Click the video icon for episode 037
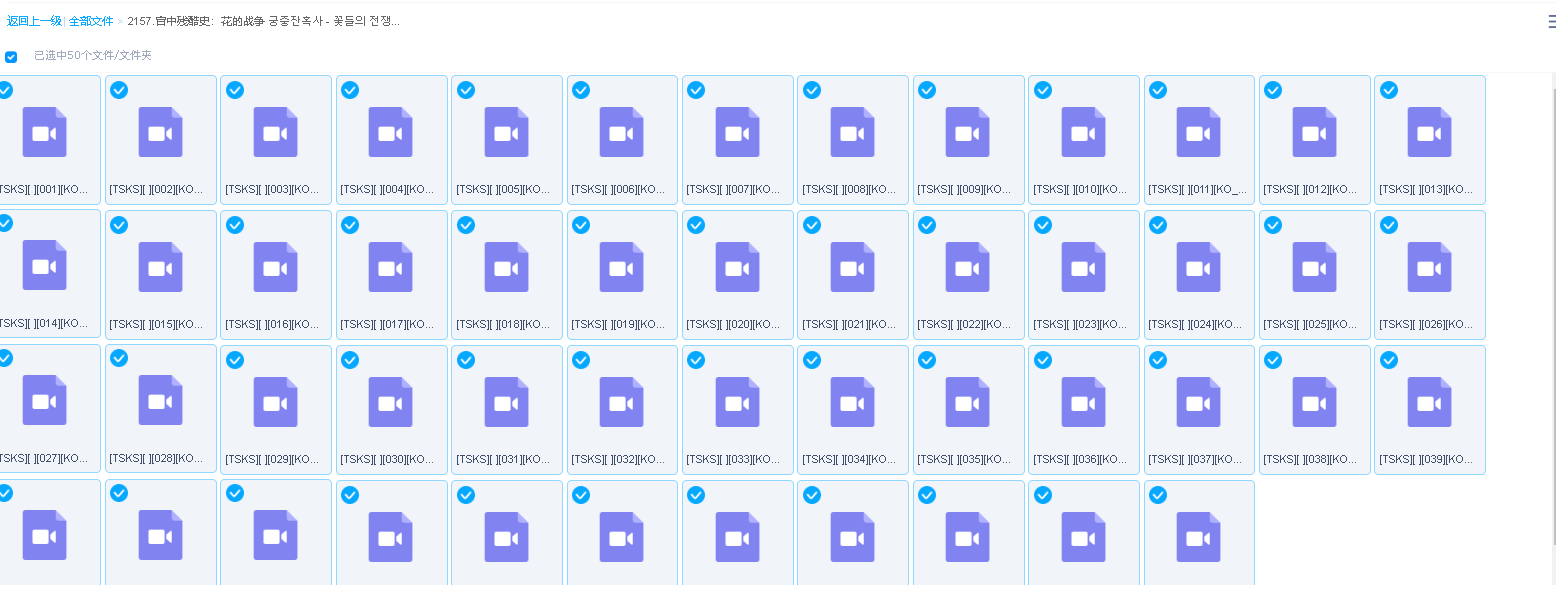This screenshot has width=1556, height=599. tap(1198, 403)
